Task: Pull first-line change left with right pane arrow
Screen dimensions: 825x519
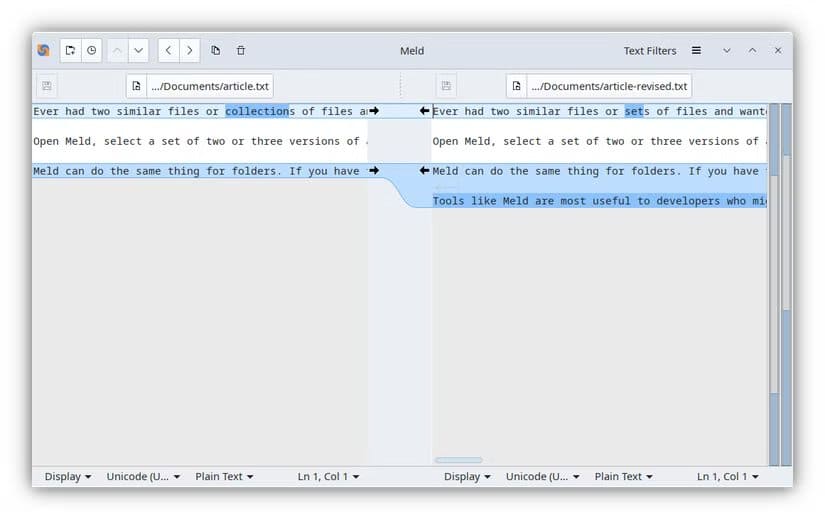Action: [x=424, y=111]
